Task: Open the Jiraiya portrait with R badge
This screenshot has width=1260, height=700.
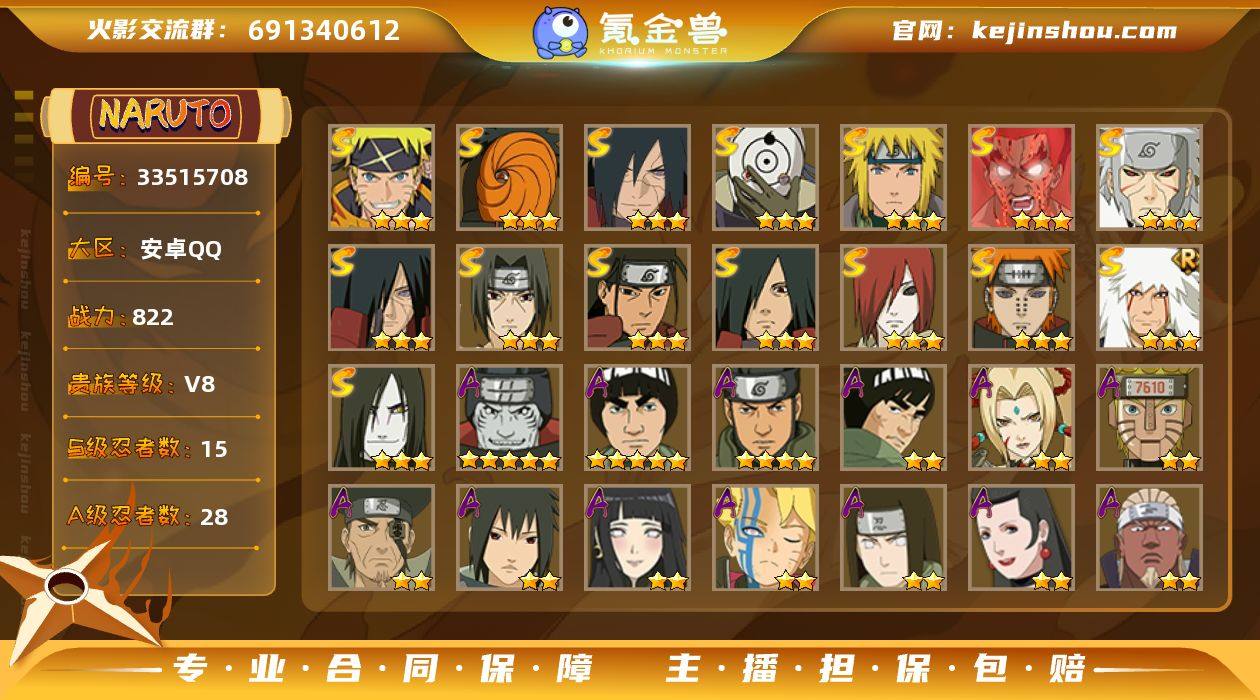Action: click(x=1149, y=297)
